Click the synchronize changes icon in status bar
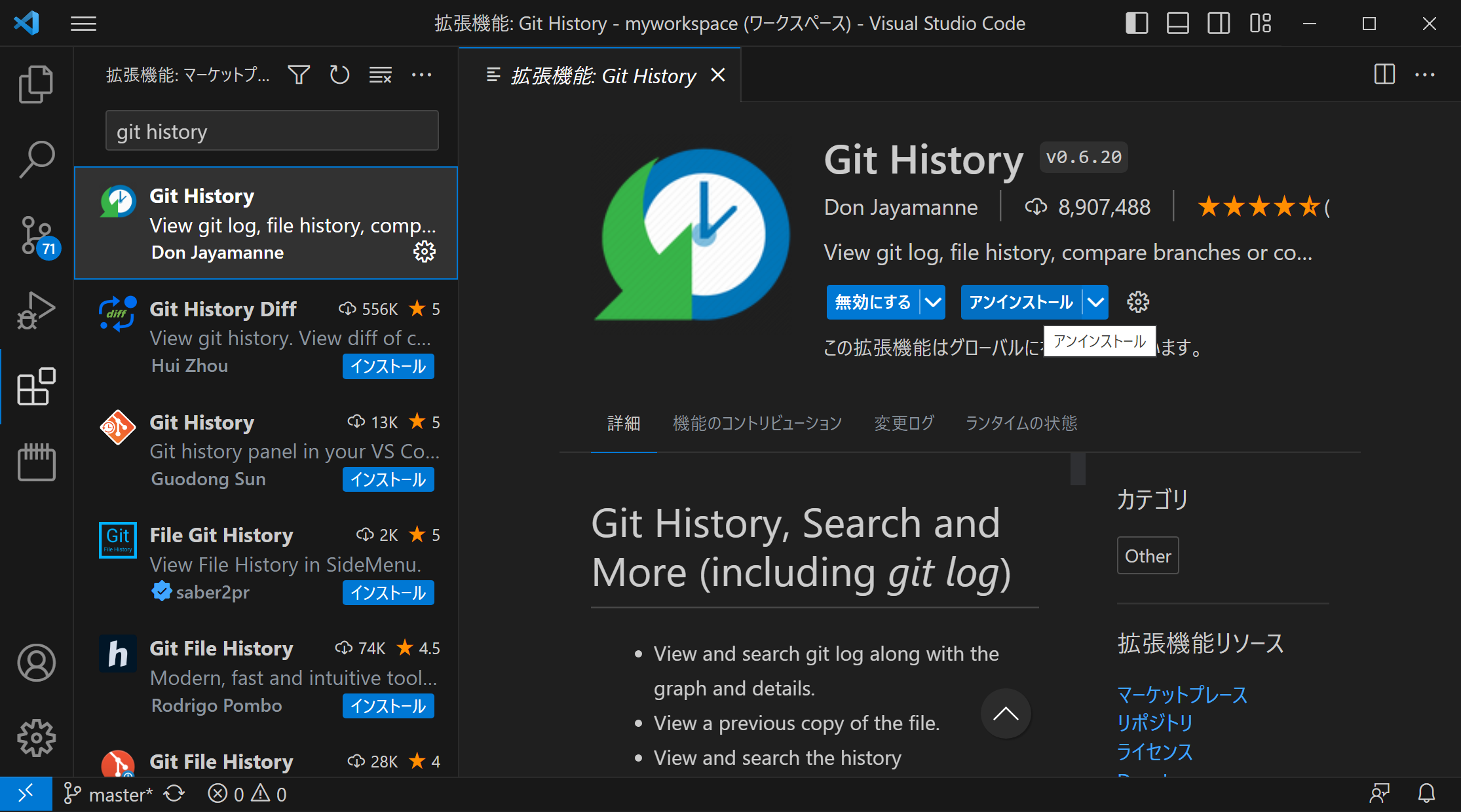 pyautogui.click(x=174, y=794)
